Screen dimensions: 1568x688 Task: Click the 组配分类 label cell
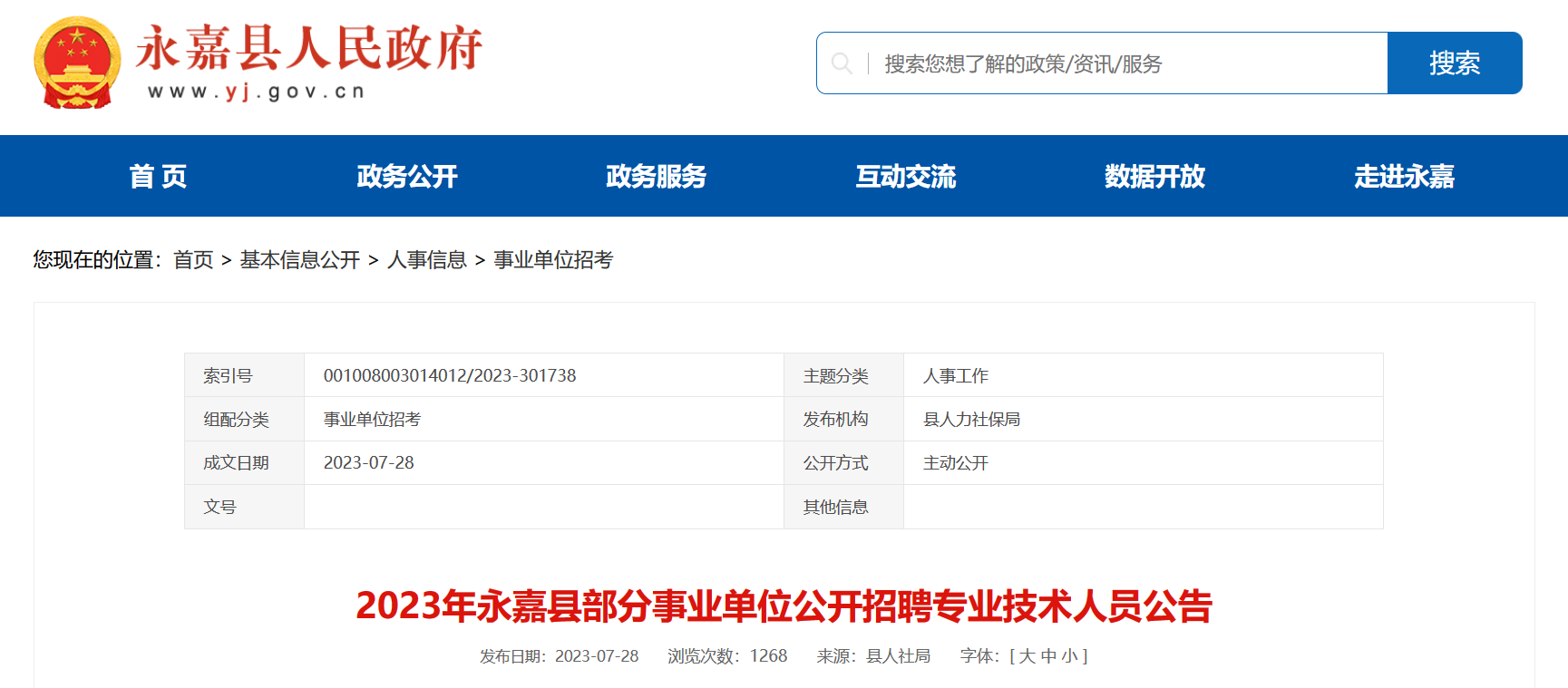click(244, 419)
